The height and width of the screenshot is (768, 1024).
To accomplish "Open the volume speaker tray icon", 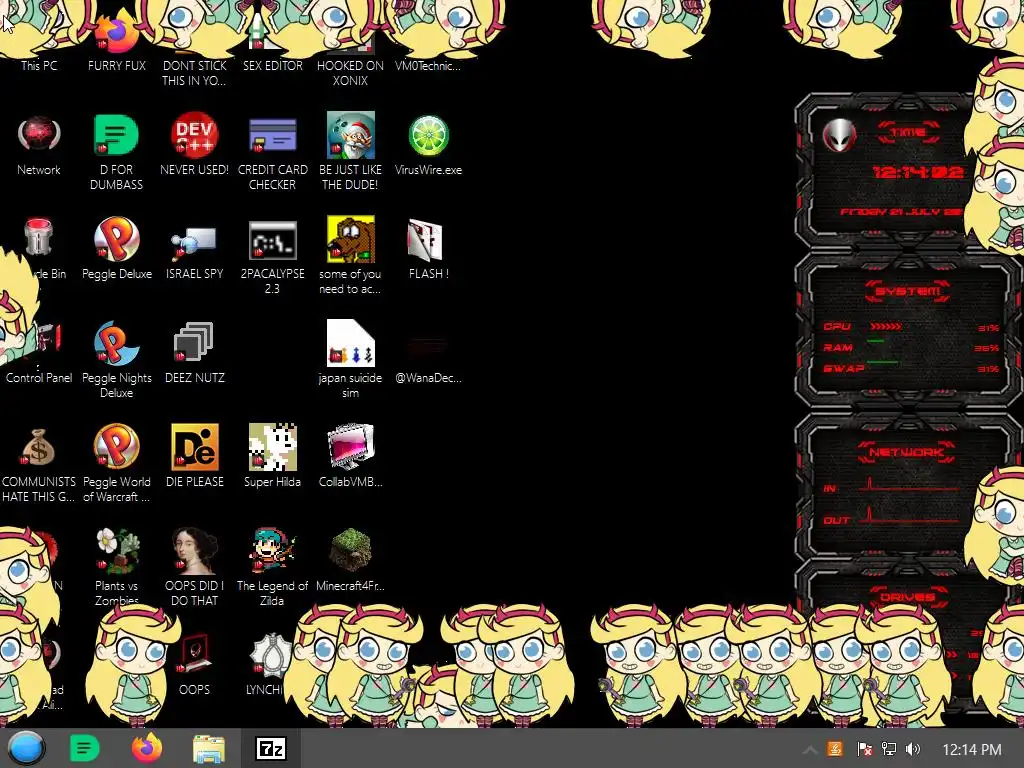I will click(913, 749).
